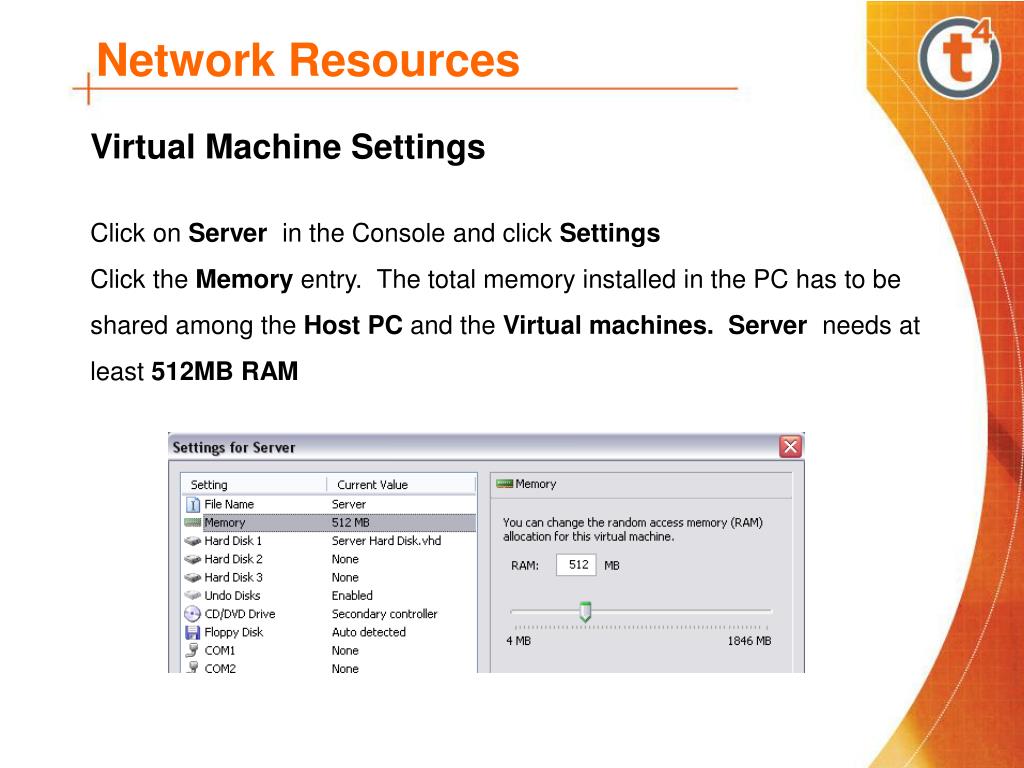Click the Network Resources slide title
The image size is (1024, 768).
[x=308, y=60]
